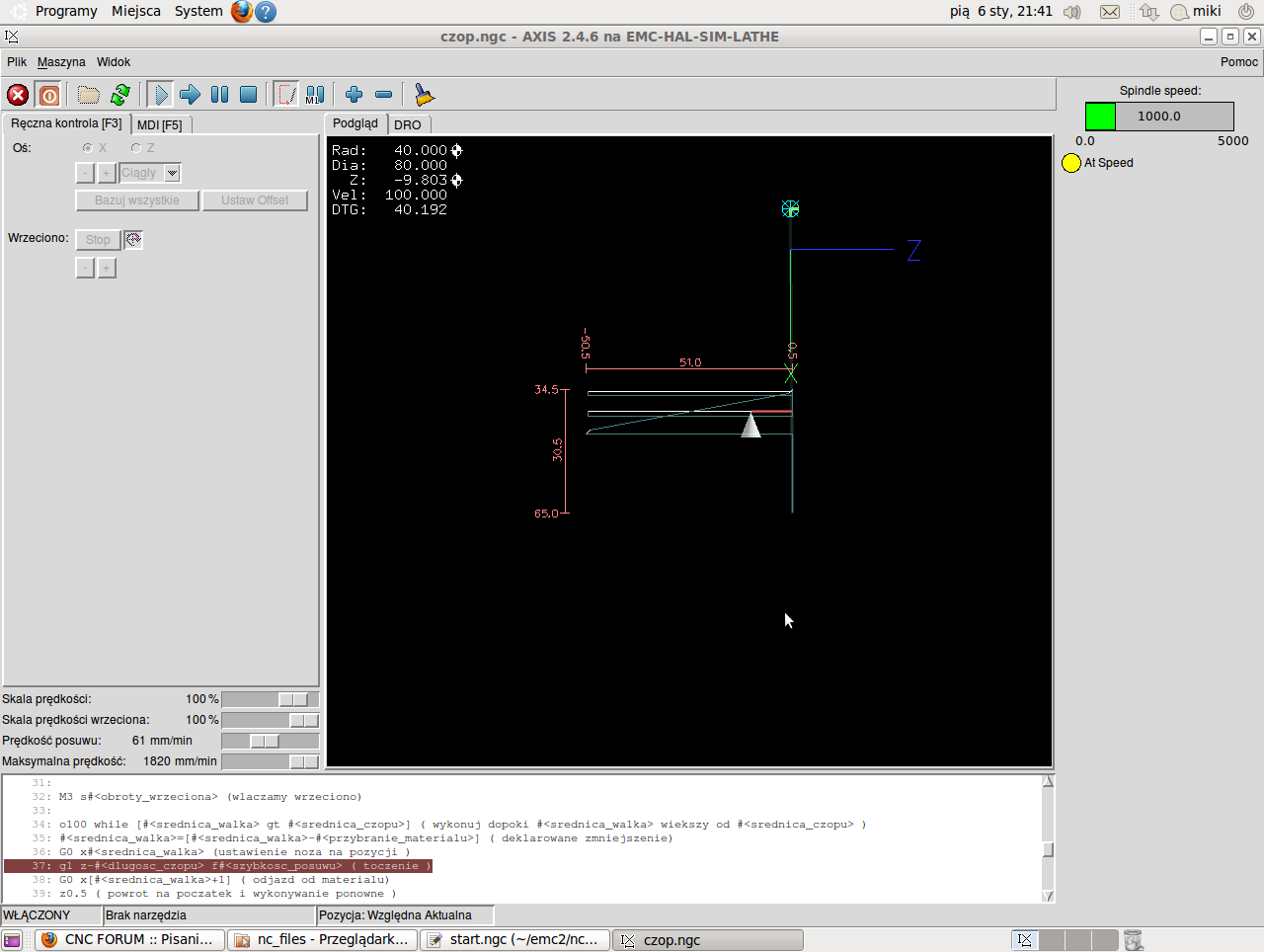Click the At Speed yellow indicator
This screenshot has width=1264, height=952.
point(1071,163)
